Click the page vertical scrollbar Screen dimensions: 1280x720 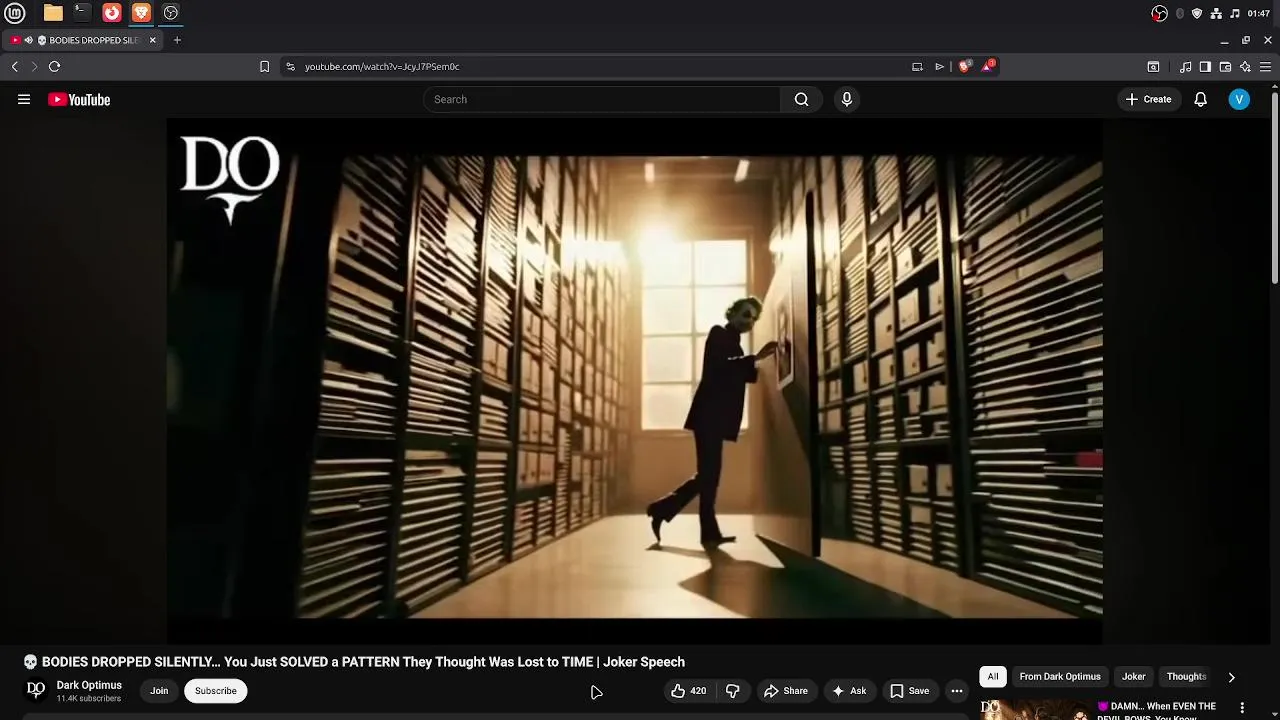[x=1275, y=189]
